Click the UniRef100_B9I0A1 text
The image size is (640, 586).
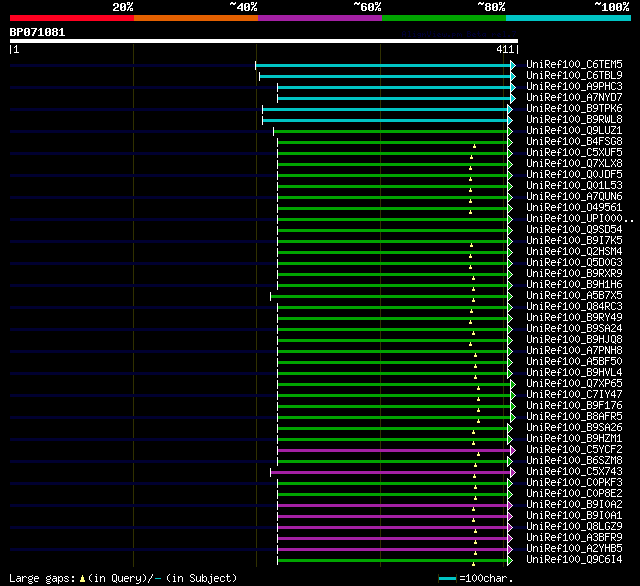coord(574,516)
